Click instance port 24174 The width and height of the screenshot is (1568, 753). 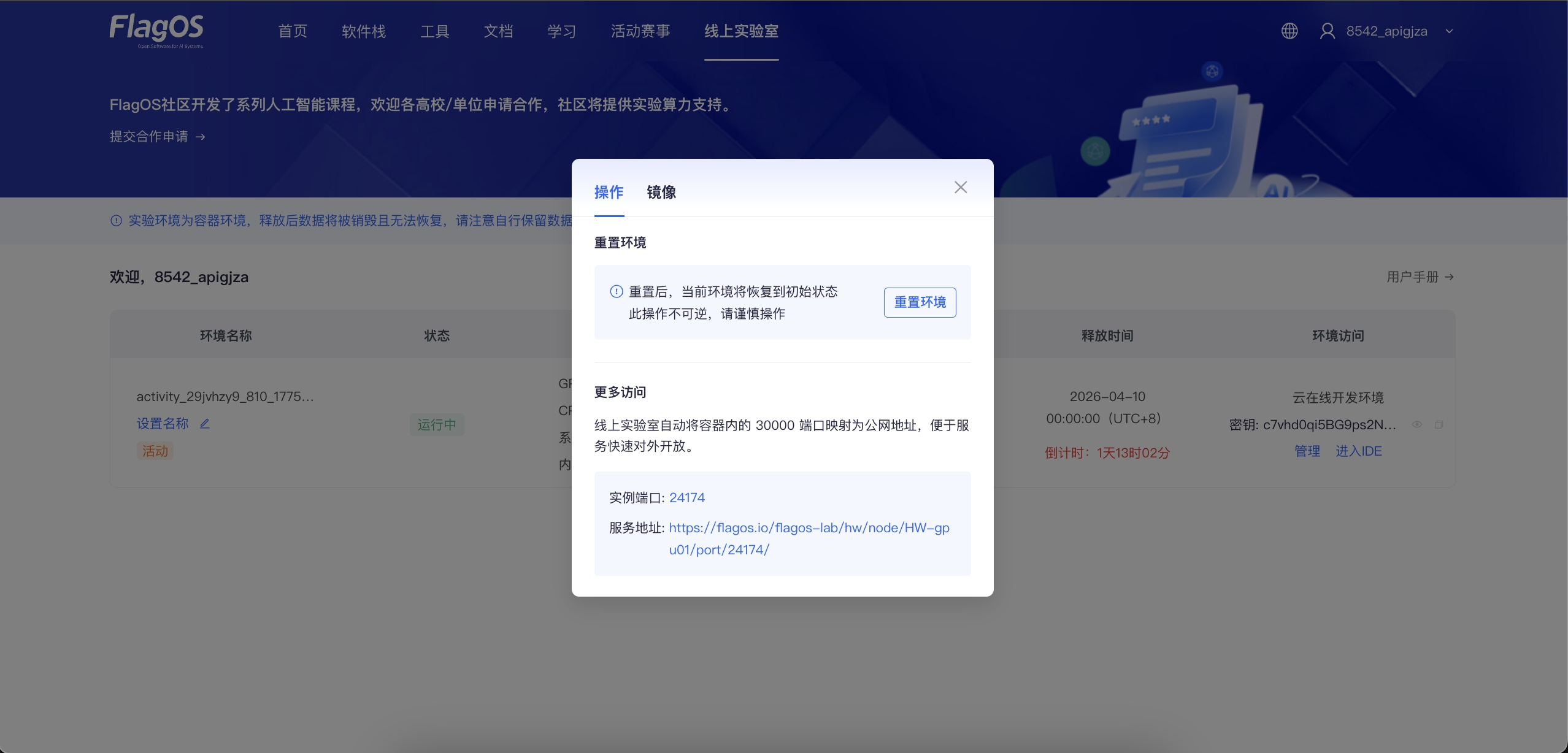tap(687, 498)
